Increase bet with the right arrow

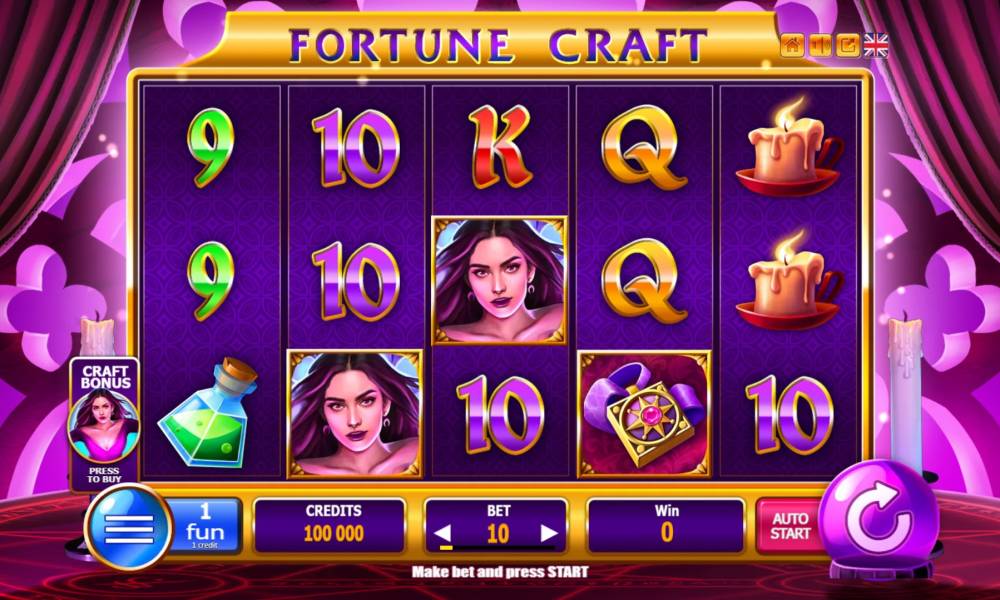549,534
